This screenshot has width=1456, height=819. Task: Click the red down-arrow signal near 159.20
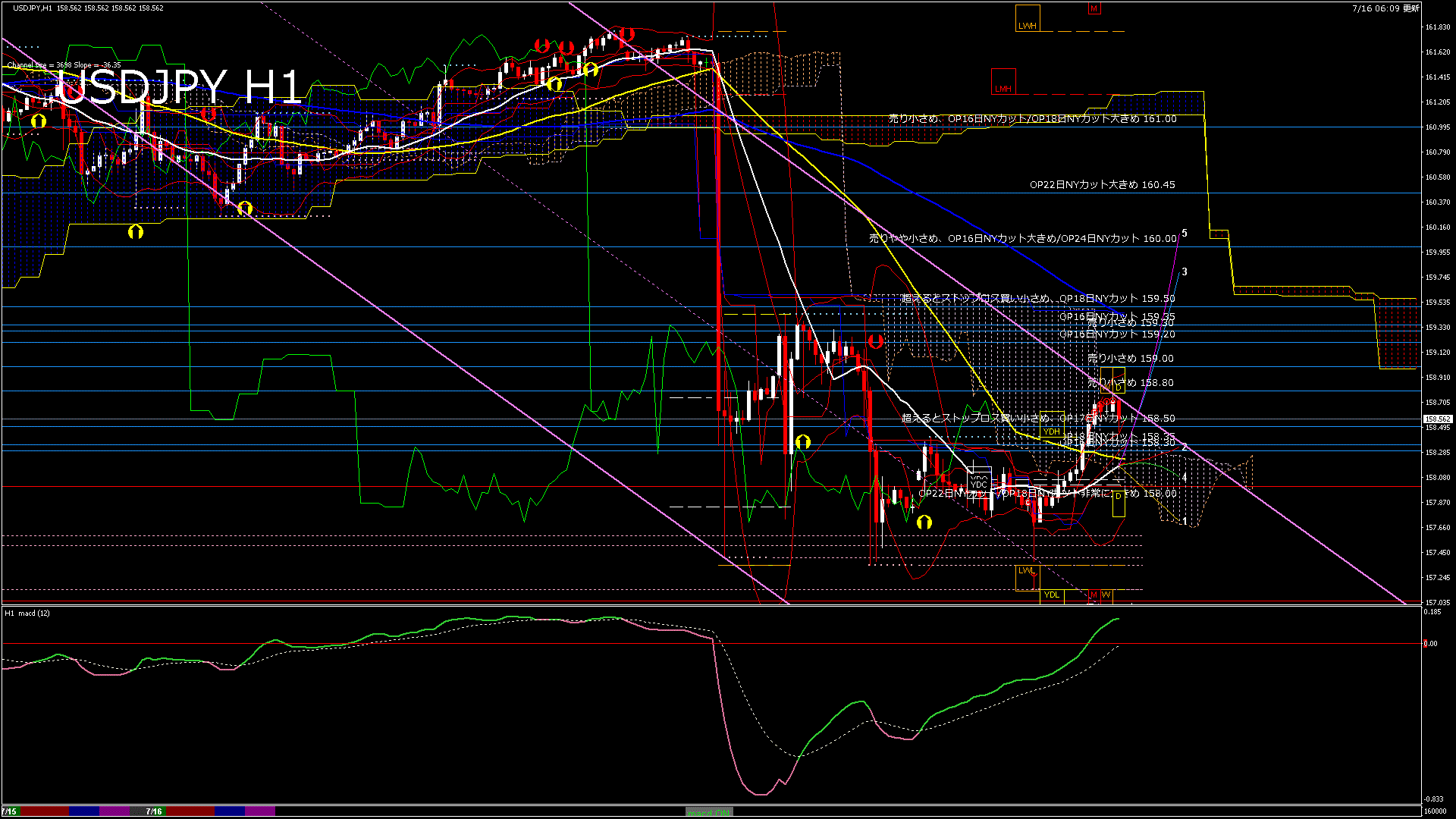point(876,342)
